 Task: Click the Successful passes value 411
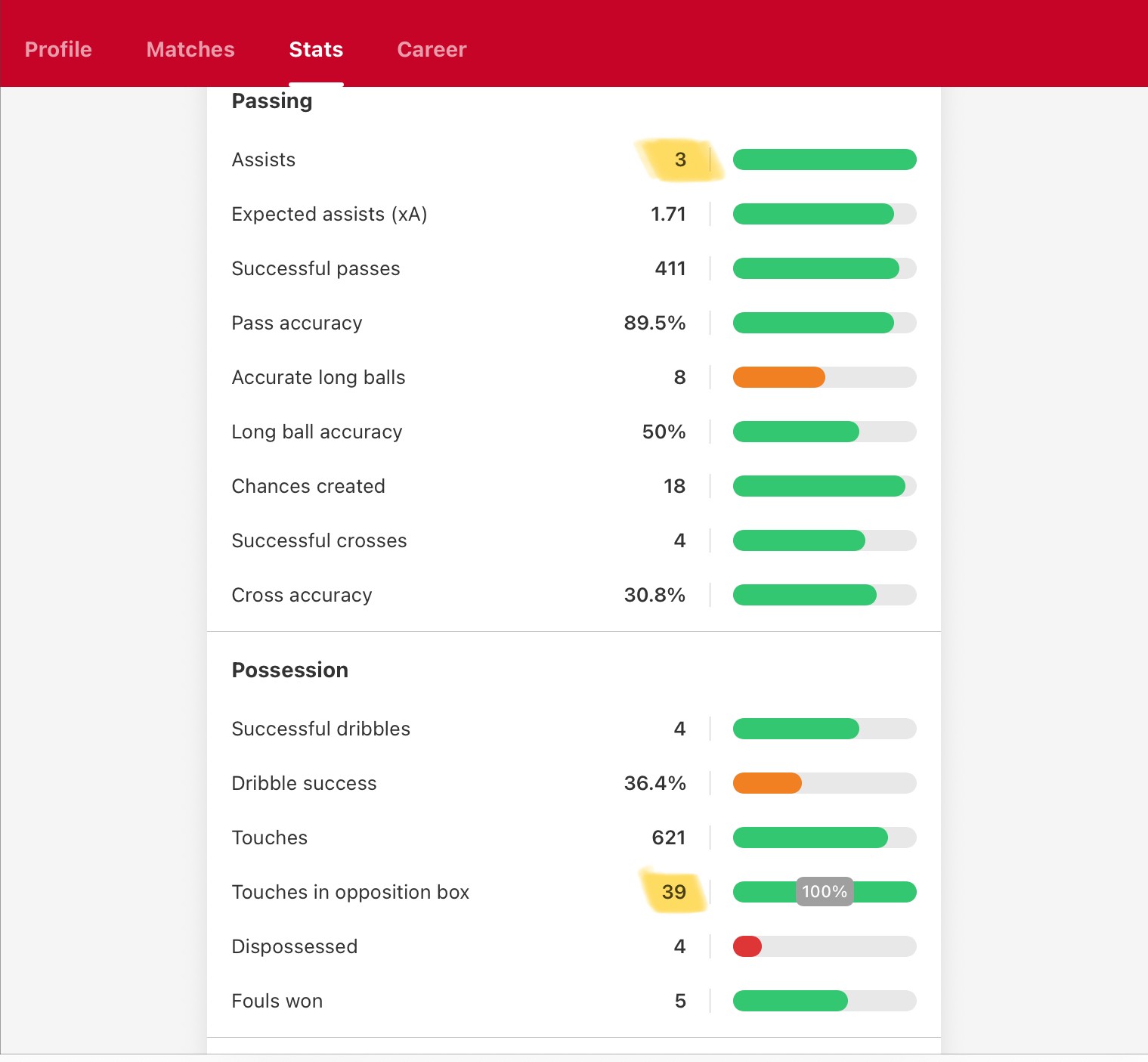(670, 268)
